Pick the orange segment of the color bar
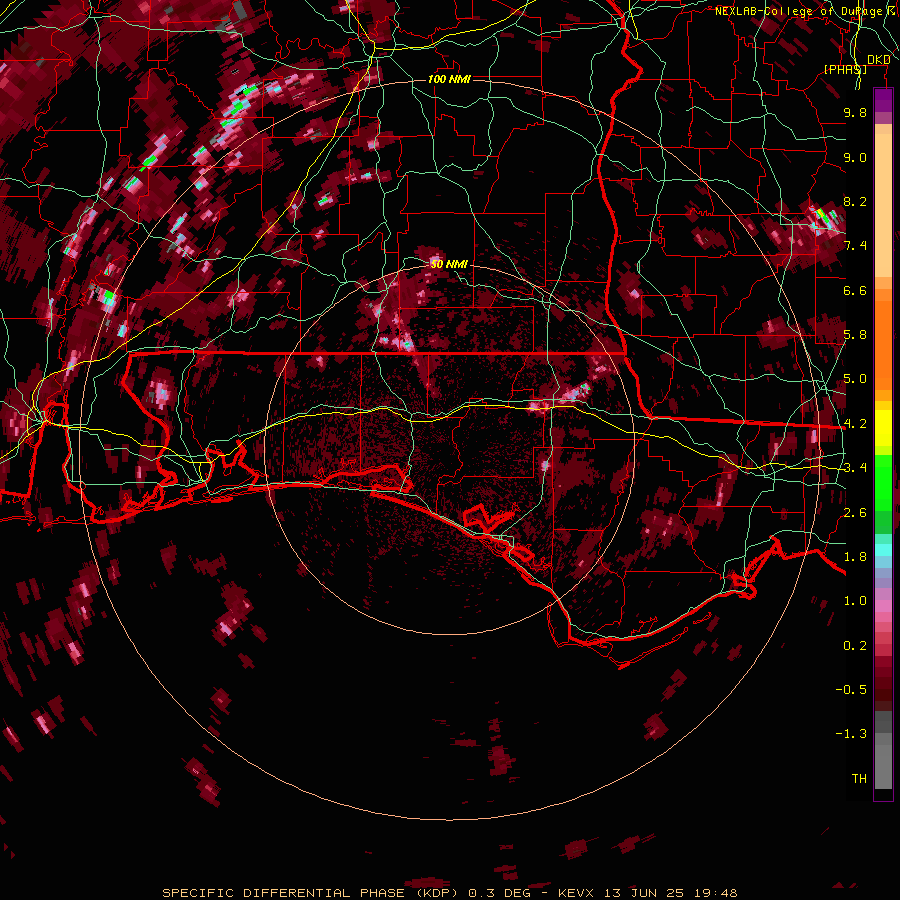Image resolution: width=900 pixels, height=900 pixels. coord(883,344)
